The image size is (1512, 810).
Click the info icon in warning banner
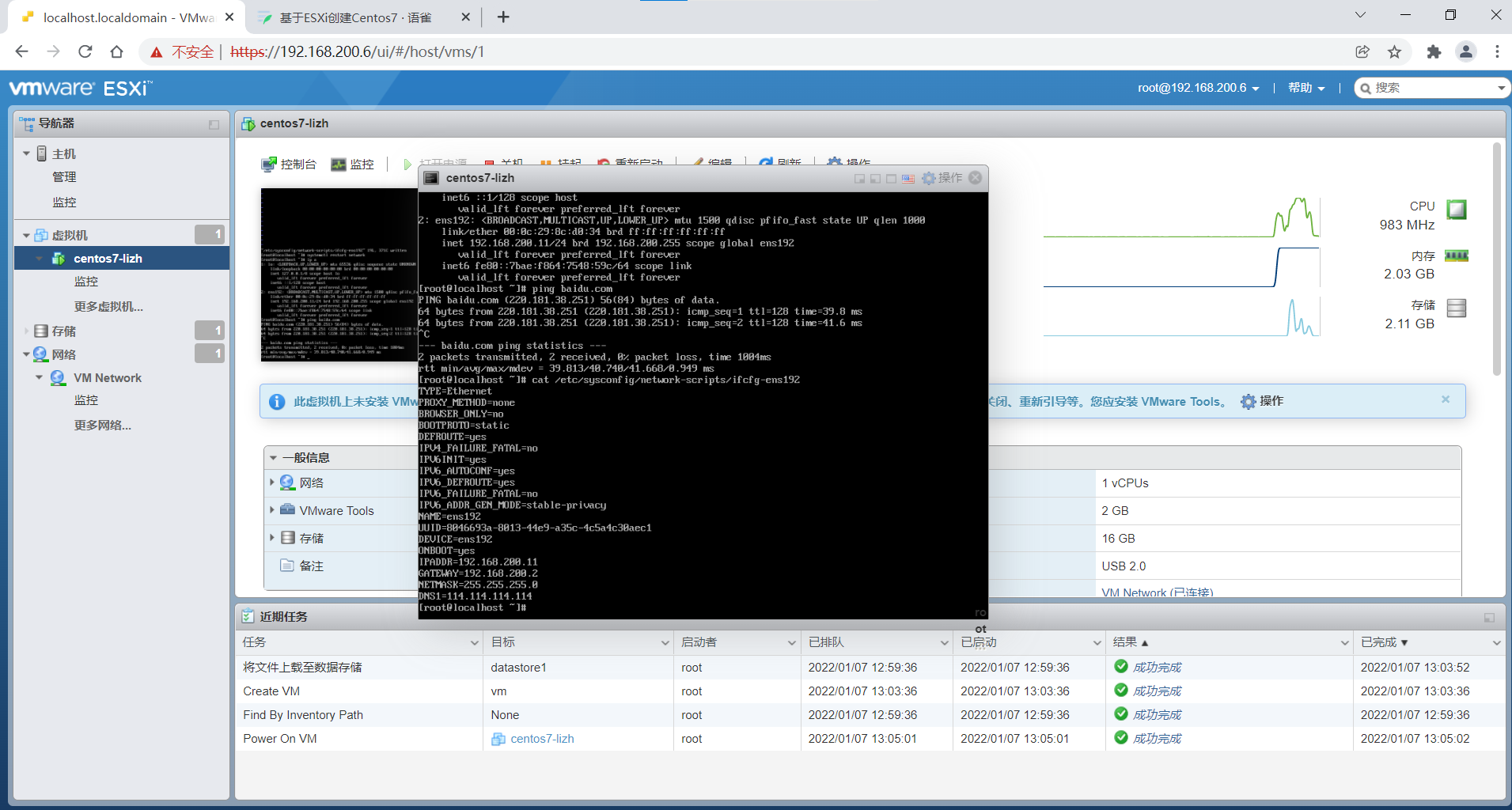tap(277, 402)
